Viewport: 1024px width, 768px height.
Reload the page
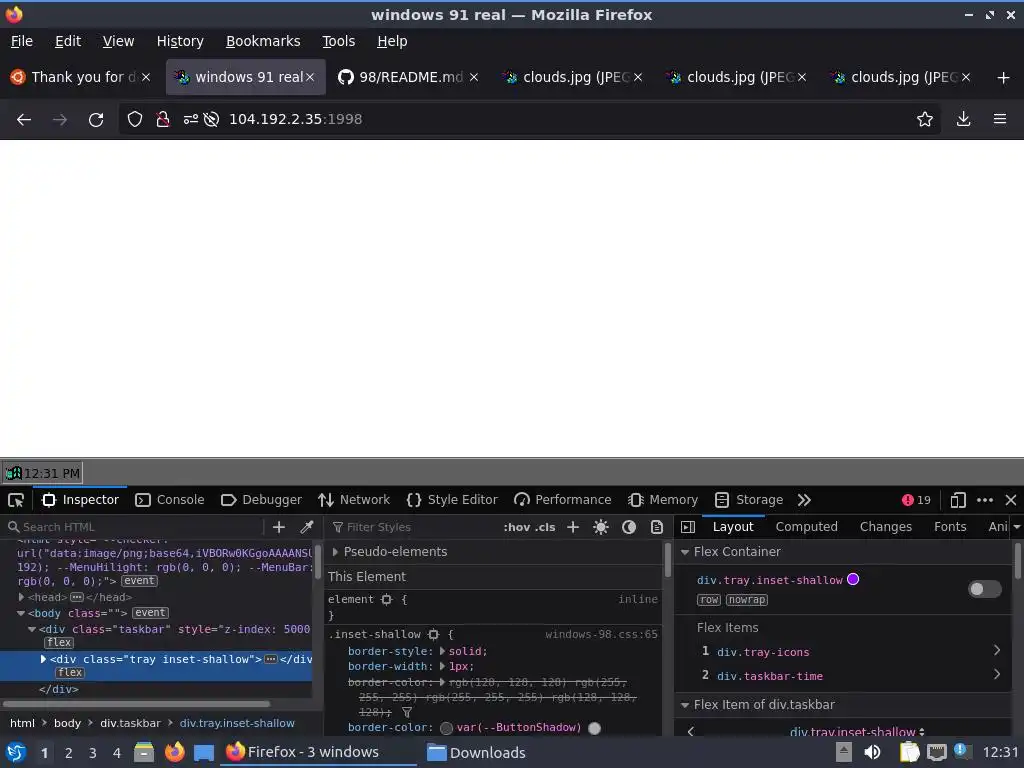(96, 120)
